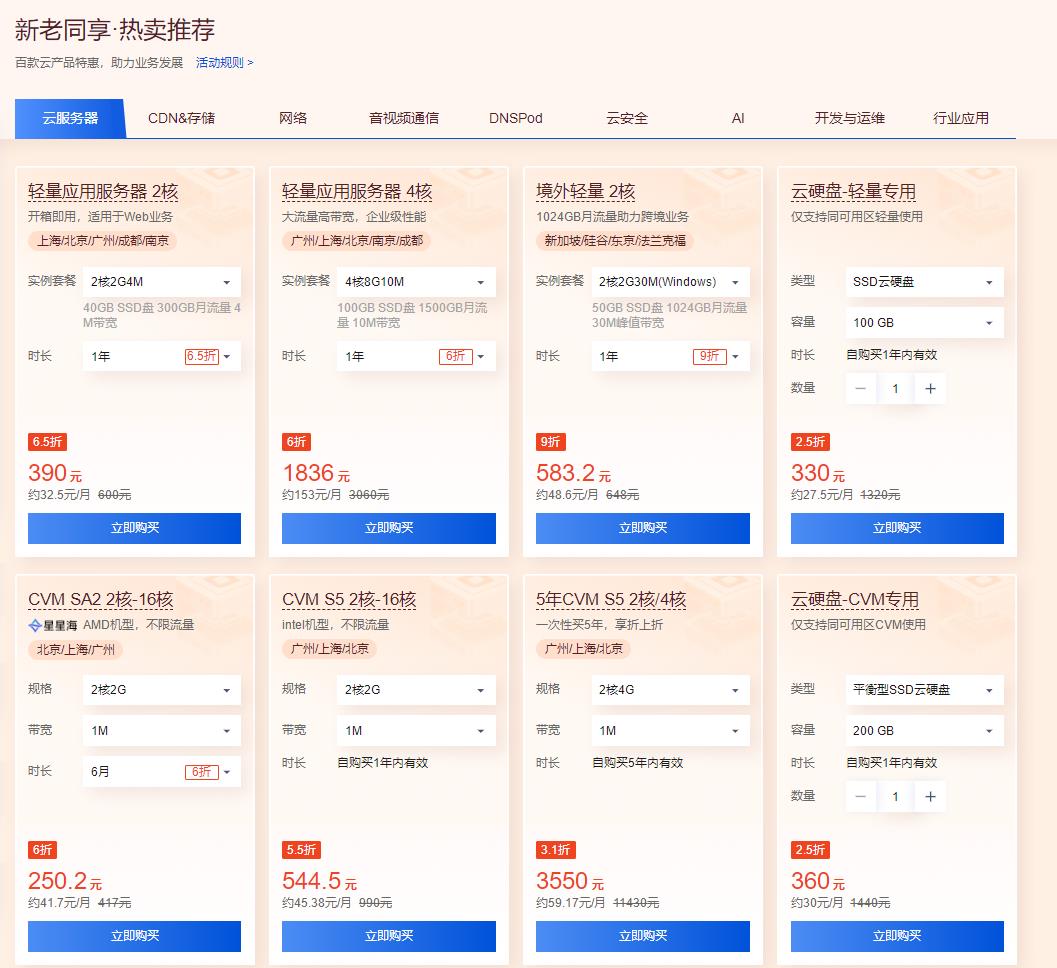Open 1年 6折 时长 dropdown in 轻量4核 card

[416, 356]
